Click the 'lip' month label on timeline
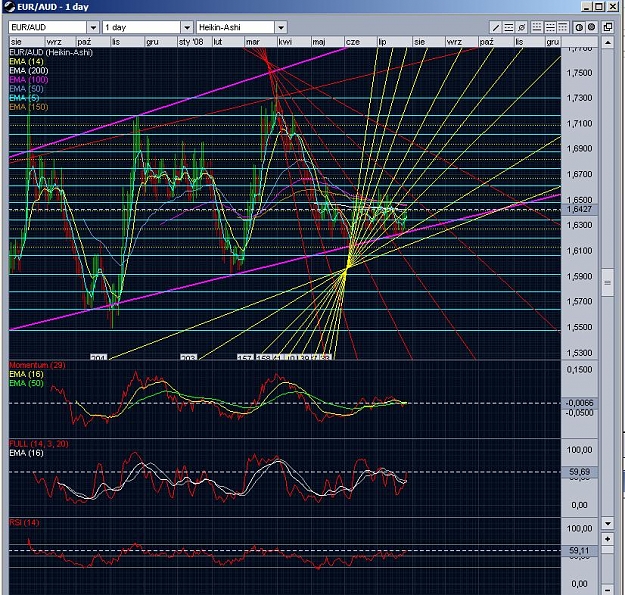The image size is (625, 595). 382,42
